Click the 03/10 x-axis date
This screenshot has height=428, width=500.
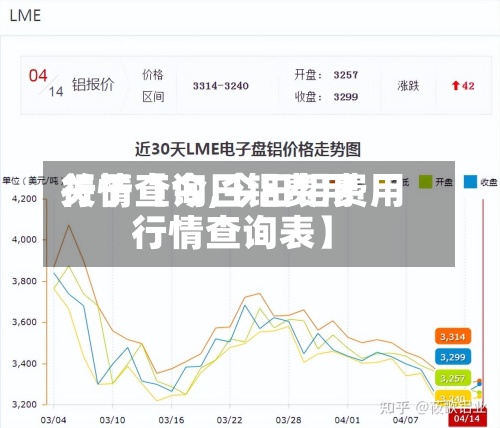coord(112,420)
